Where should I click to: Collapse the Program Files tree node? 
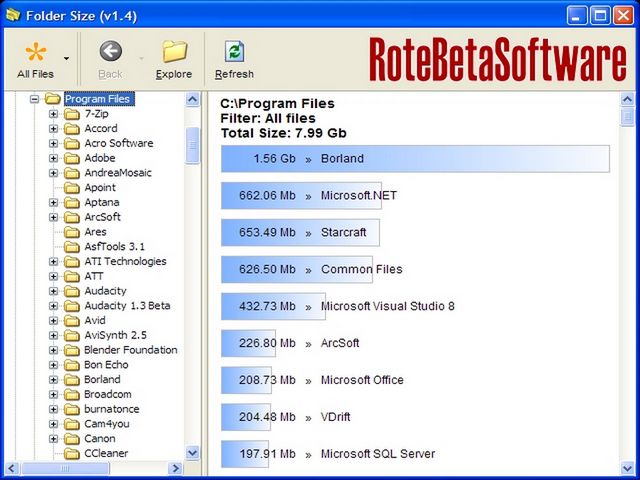(x=35, y=99)
